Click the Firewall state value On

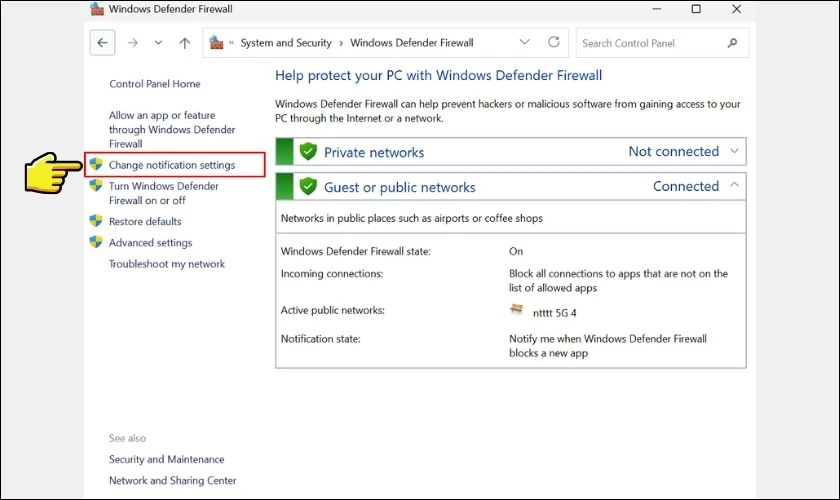point(516,251)
